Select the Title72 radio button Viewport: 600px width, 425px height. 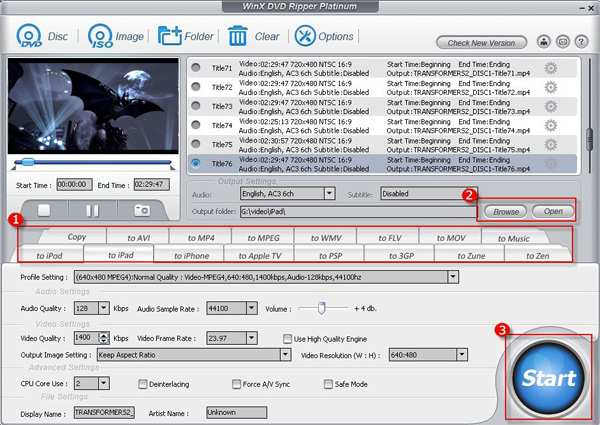coord(196,87)
